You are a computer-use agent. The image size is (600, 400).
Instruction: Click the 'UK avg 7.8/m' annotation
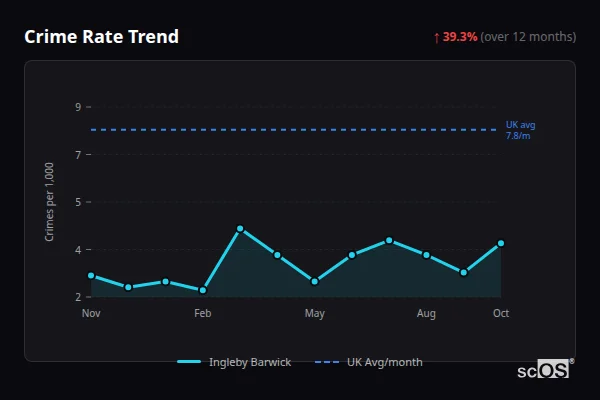(520, 130)
